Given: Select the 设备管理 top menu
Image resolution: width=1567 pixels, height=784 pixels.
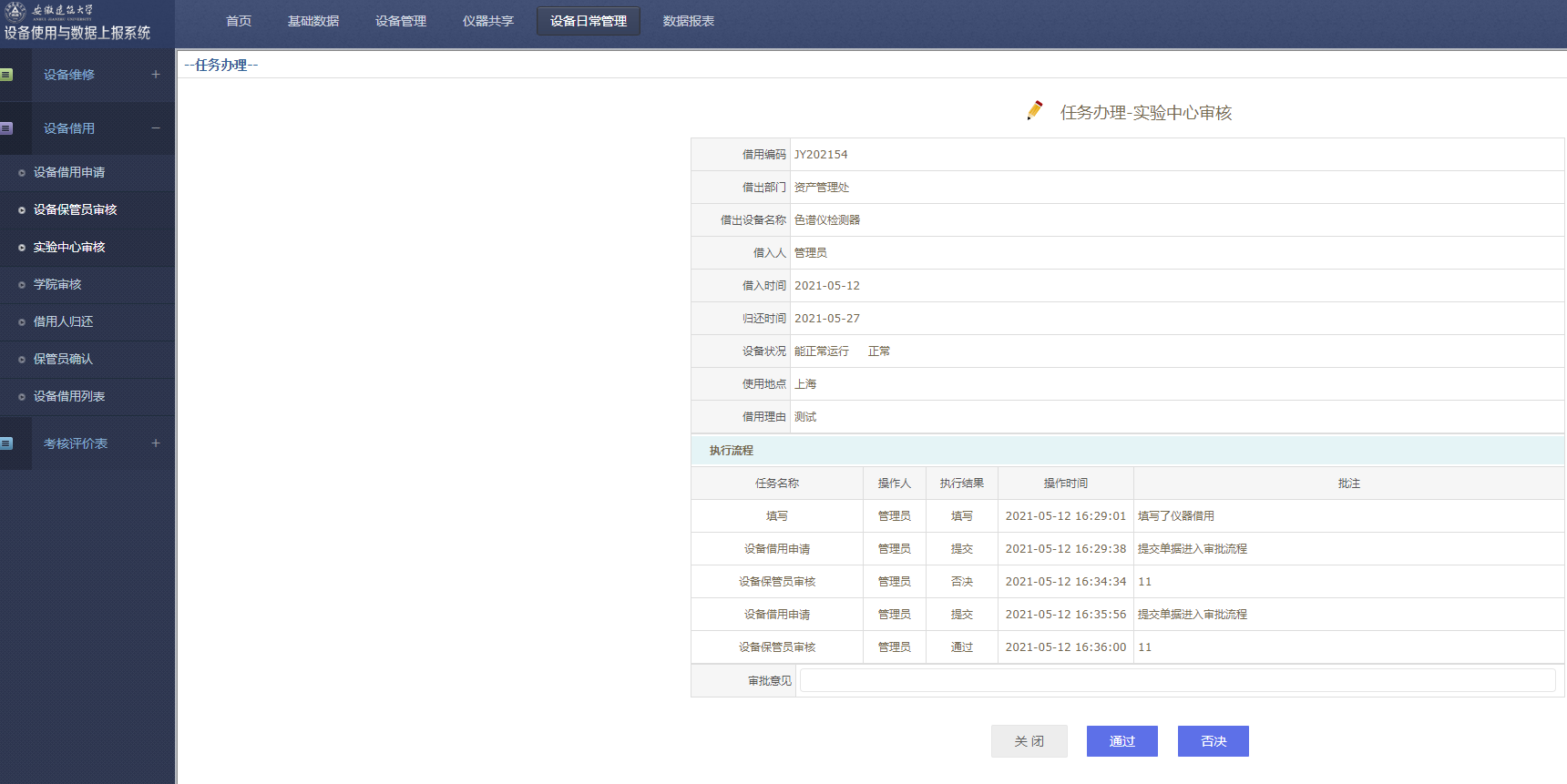Looking at the screenshot, I should 400,21.
